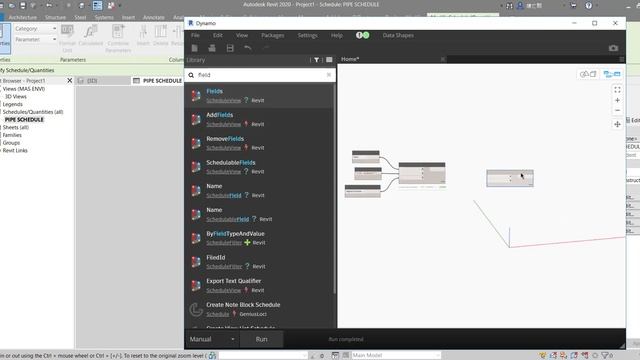This screenshot has height=360, width=640.
Task: Click the Zoom to Fit canvas icon
Action: 617,90
